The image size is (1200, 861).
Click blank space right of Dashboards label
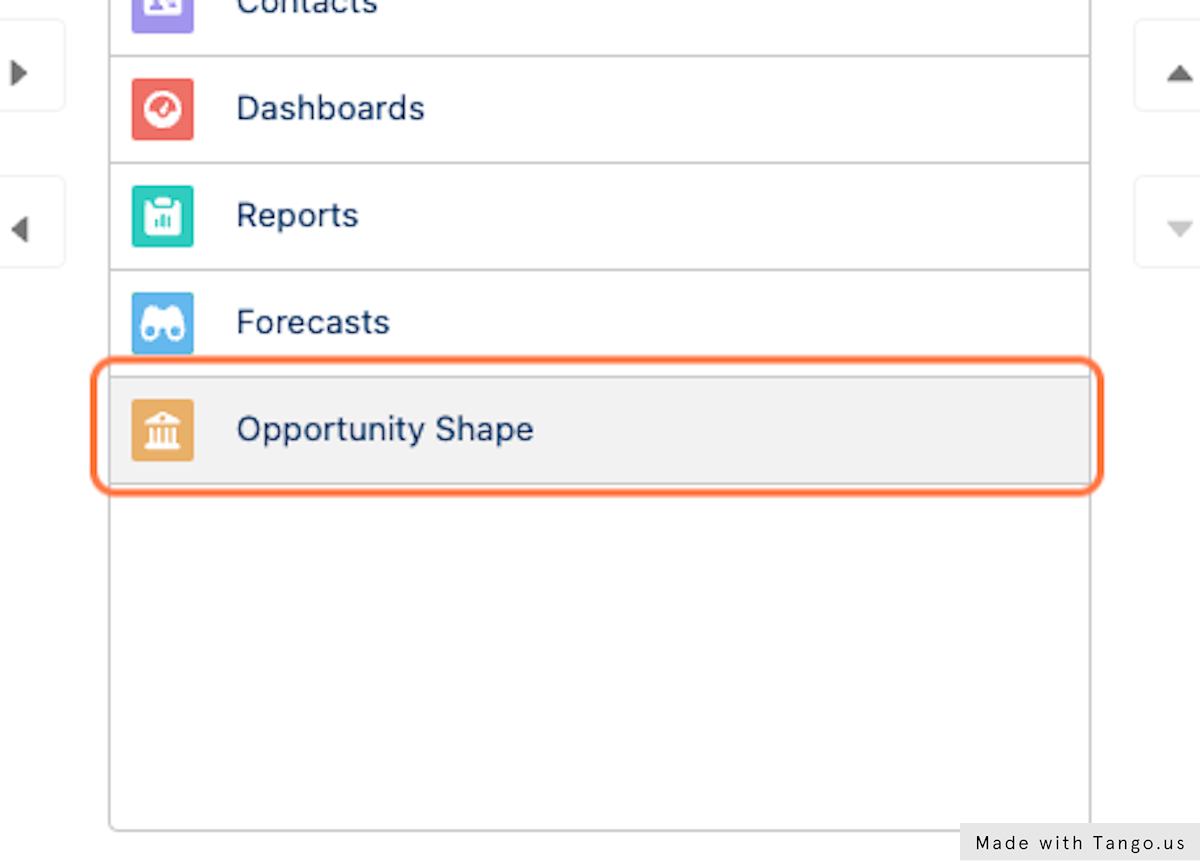pos(750,109)
